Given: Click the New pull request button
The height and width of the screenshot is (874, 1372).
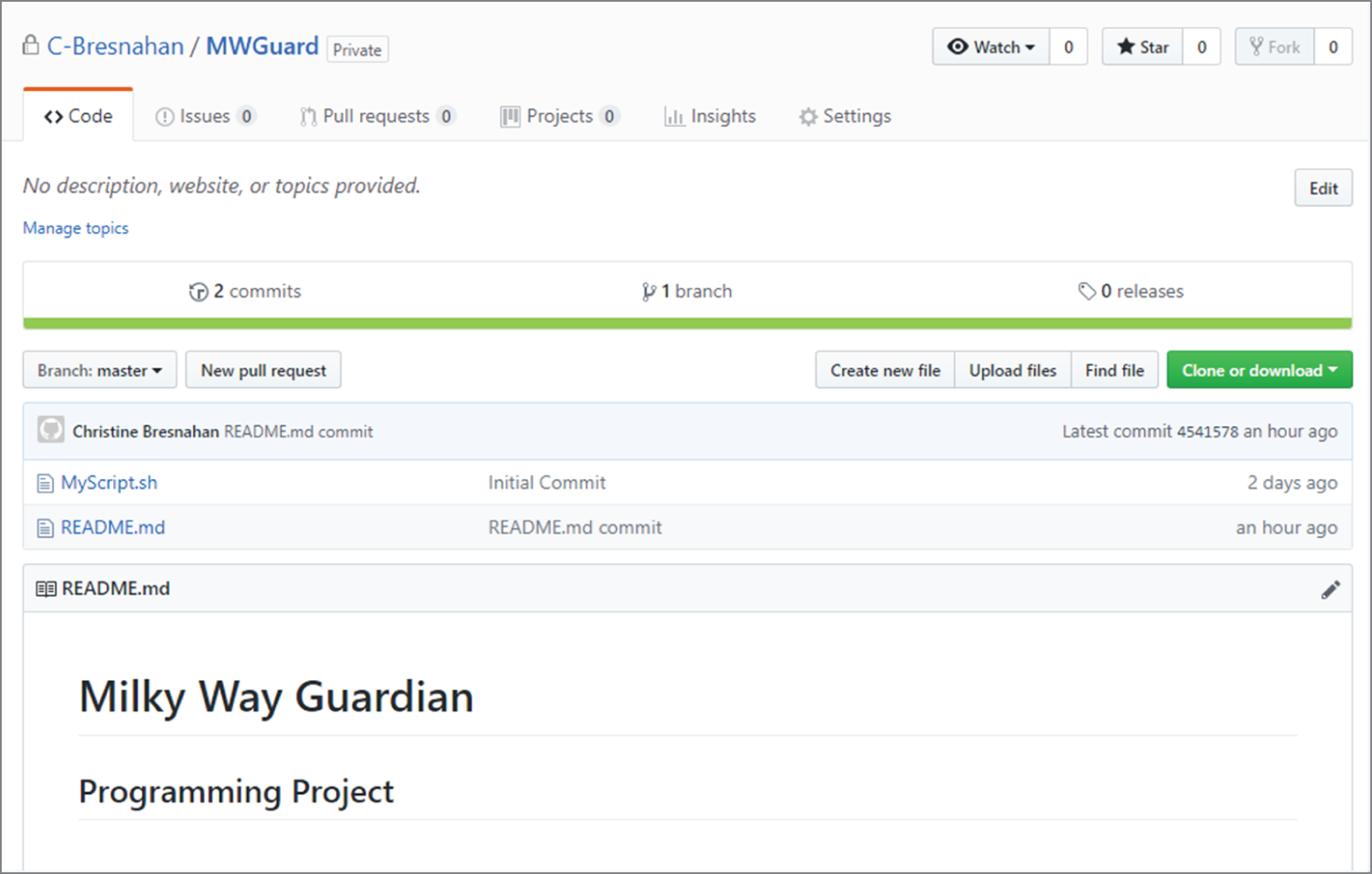Looking at the screenshot, I should tap(264, 370).
